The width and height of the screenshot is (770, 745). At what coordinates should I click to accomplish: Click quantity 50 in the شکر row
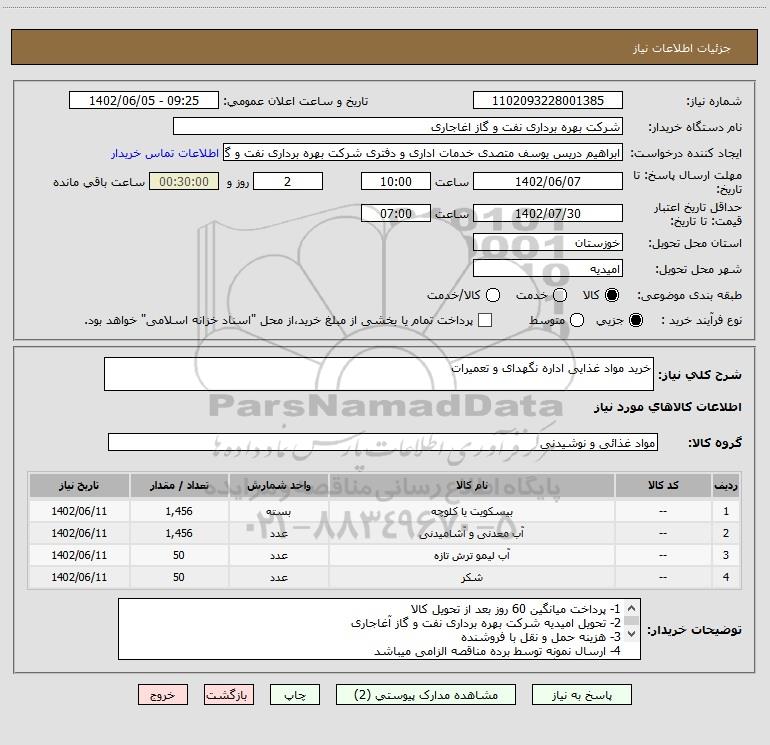click(x=179, y=578)
